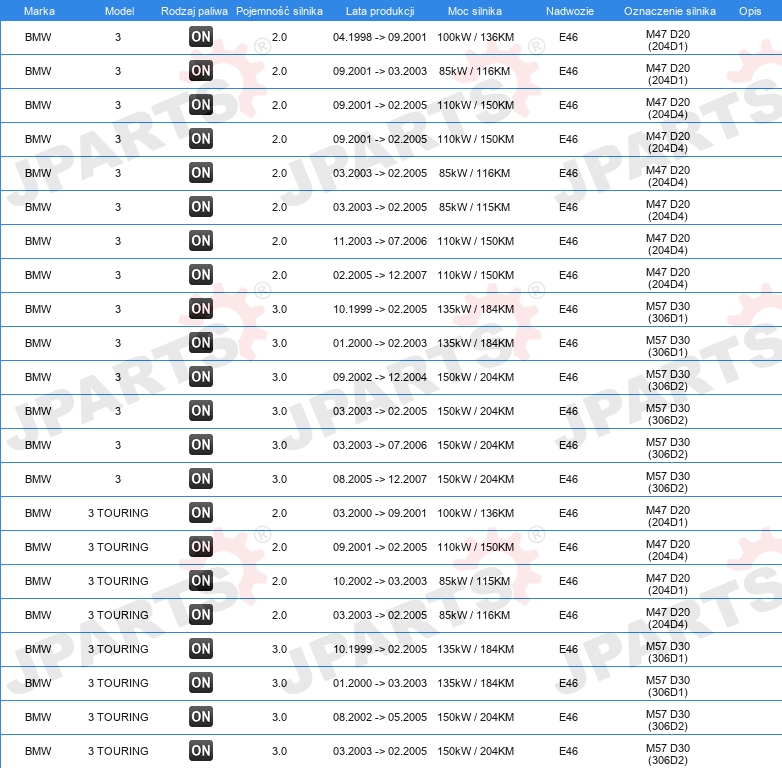This screenshot has width=782, height=768.
Task: Click the Marka column header
Action: click(39, 11)
